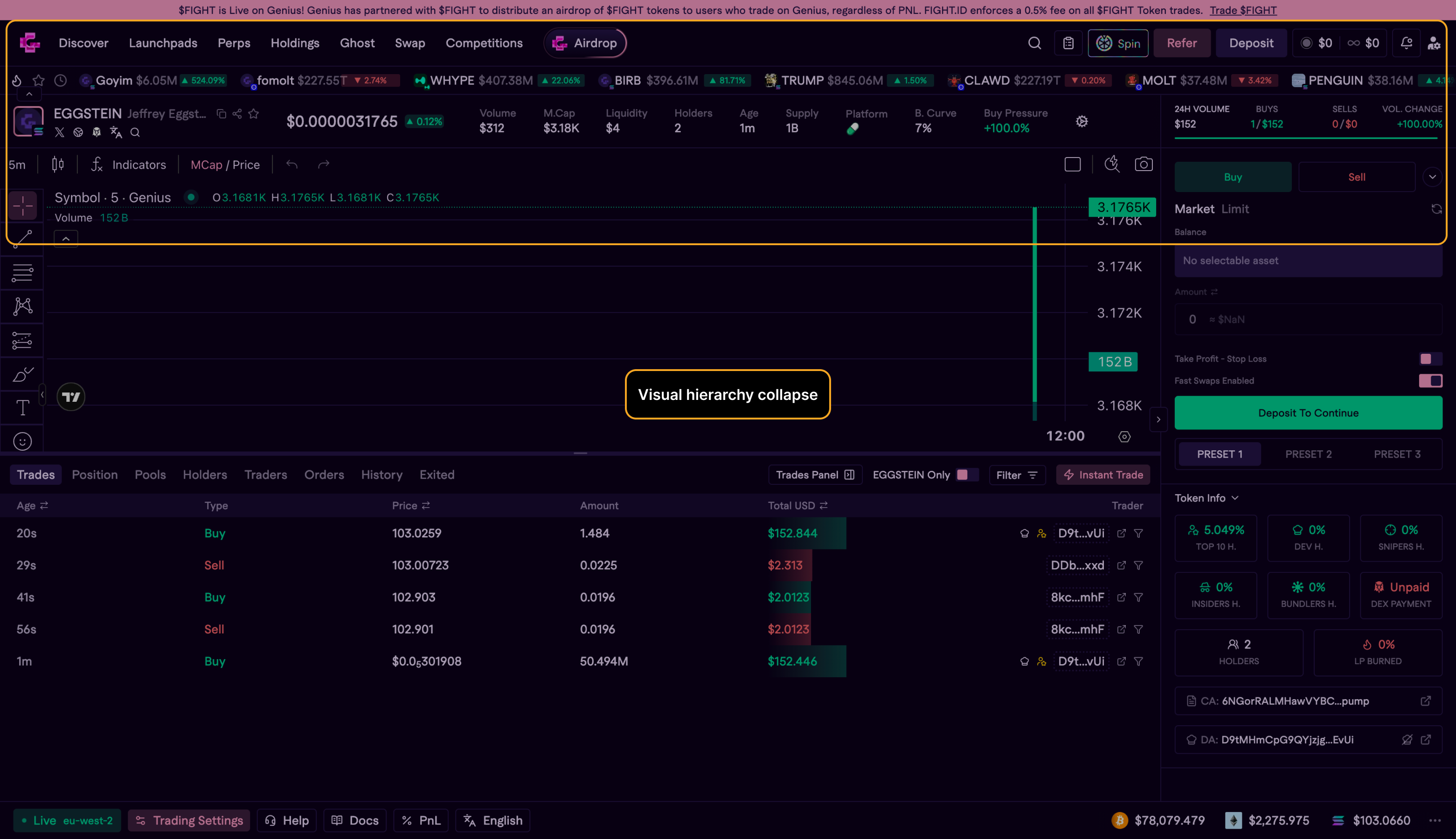Take a chart snapshot with camera icon
This screenshot has width=1456, height=839.
(x=1144, y=165)
